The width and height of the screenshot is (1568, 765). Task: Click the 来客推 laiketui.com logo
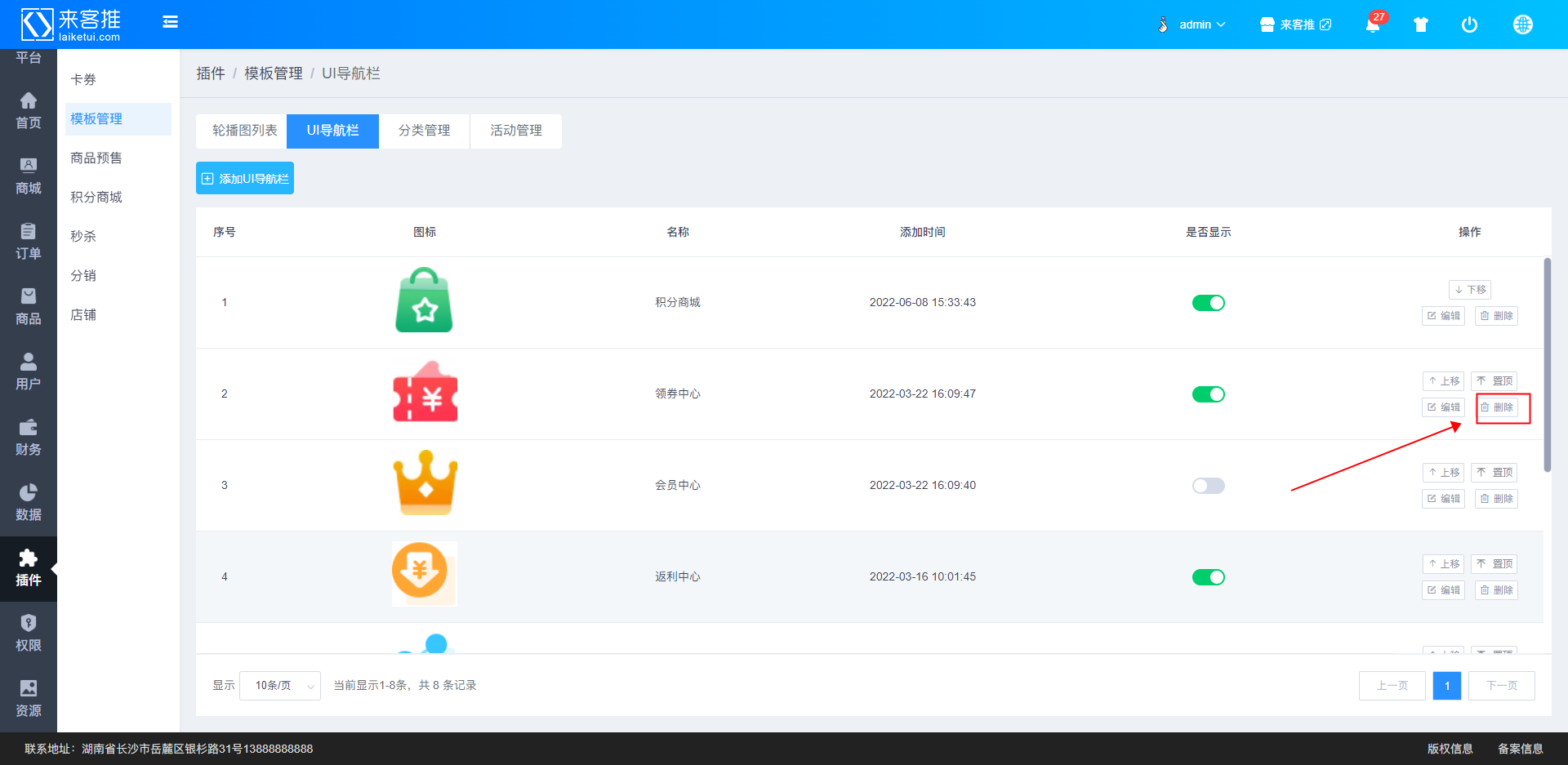71,24
